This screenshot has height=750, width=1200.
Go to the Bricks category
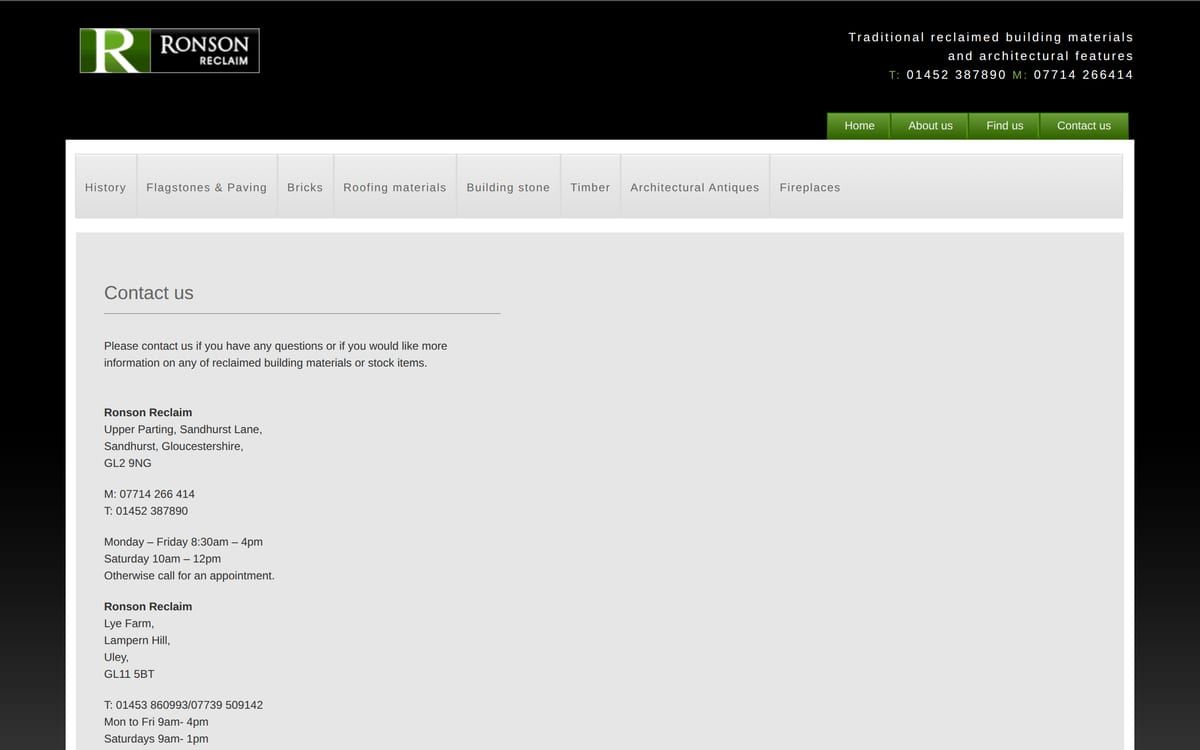pos(305,187)
